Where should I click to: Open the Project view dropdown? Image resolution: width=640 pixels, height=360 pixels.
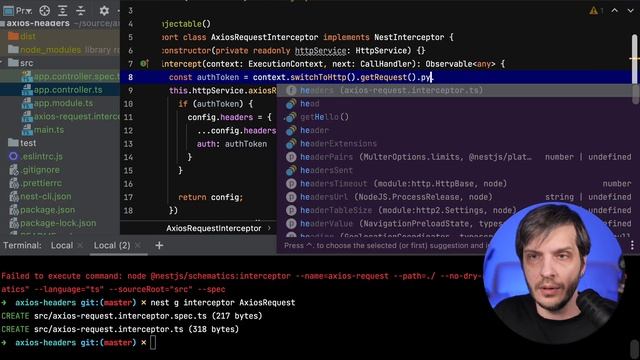point(17,10)
